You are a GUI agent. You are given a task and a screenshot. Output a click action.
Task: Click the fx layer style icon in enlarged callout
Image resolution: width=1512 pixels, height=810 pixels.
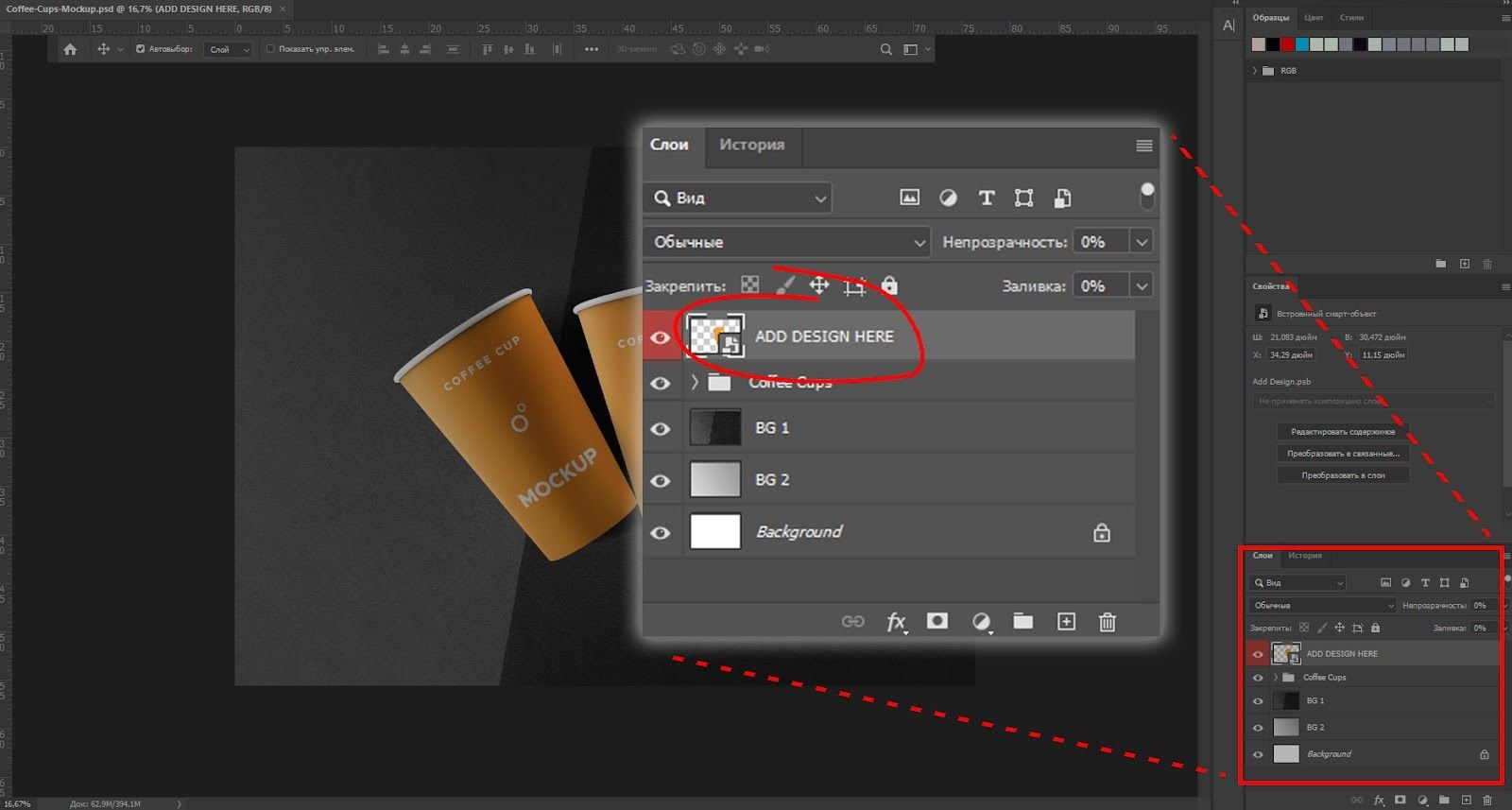[896, 622]
